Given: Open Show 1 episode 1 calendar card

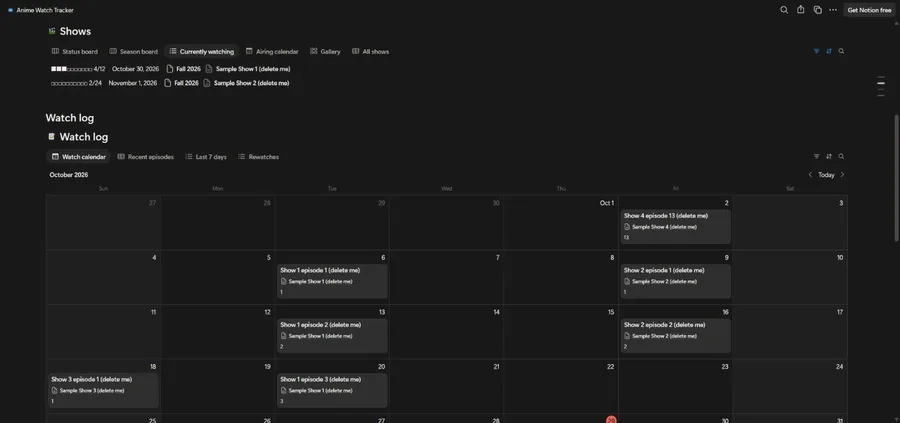Looking at the screenshot, I should click(x=332, y=281).
